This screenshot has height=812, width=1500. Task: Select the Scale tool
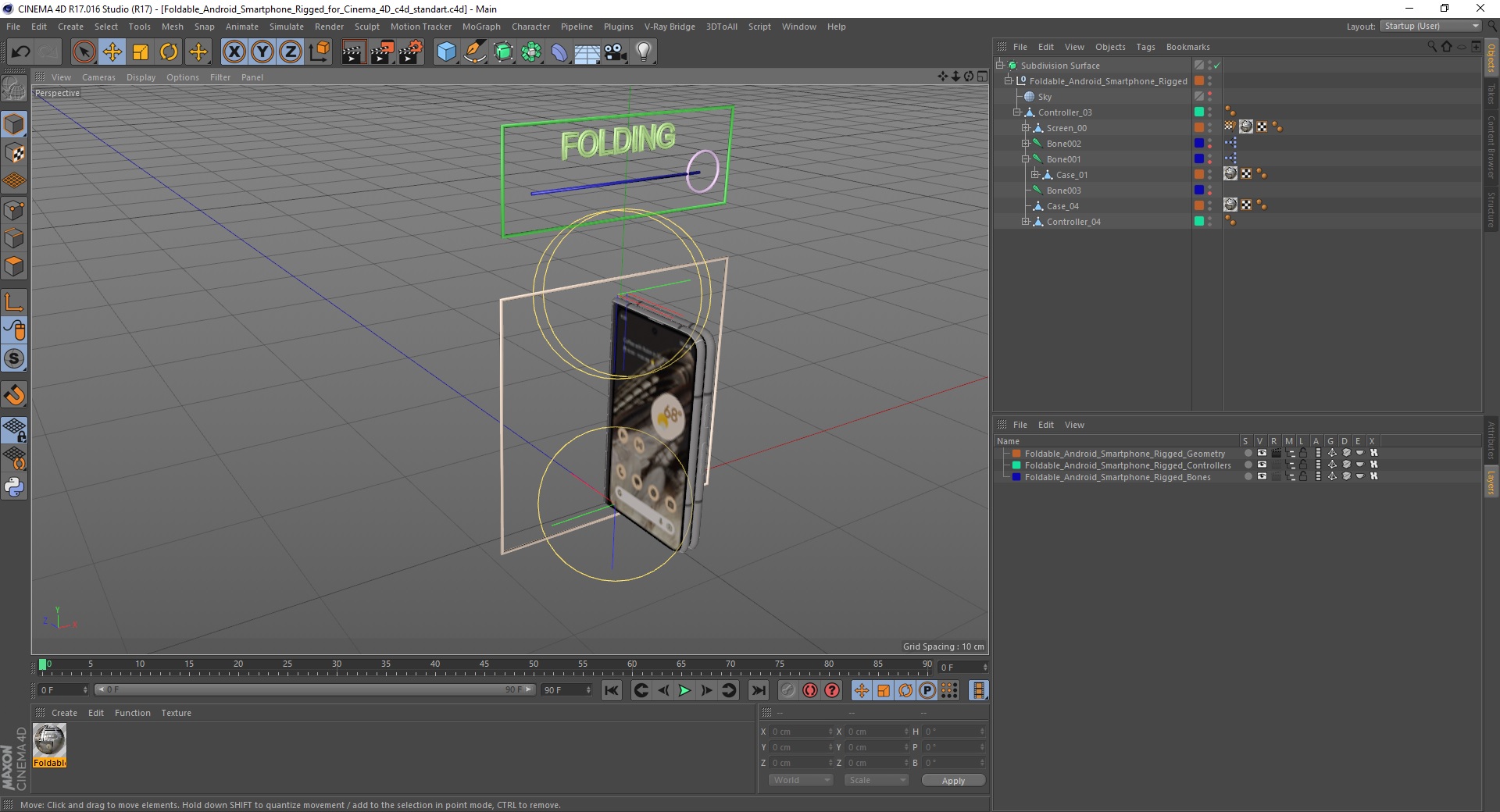pos(141,52)
